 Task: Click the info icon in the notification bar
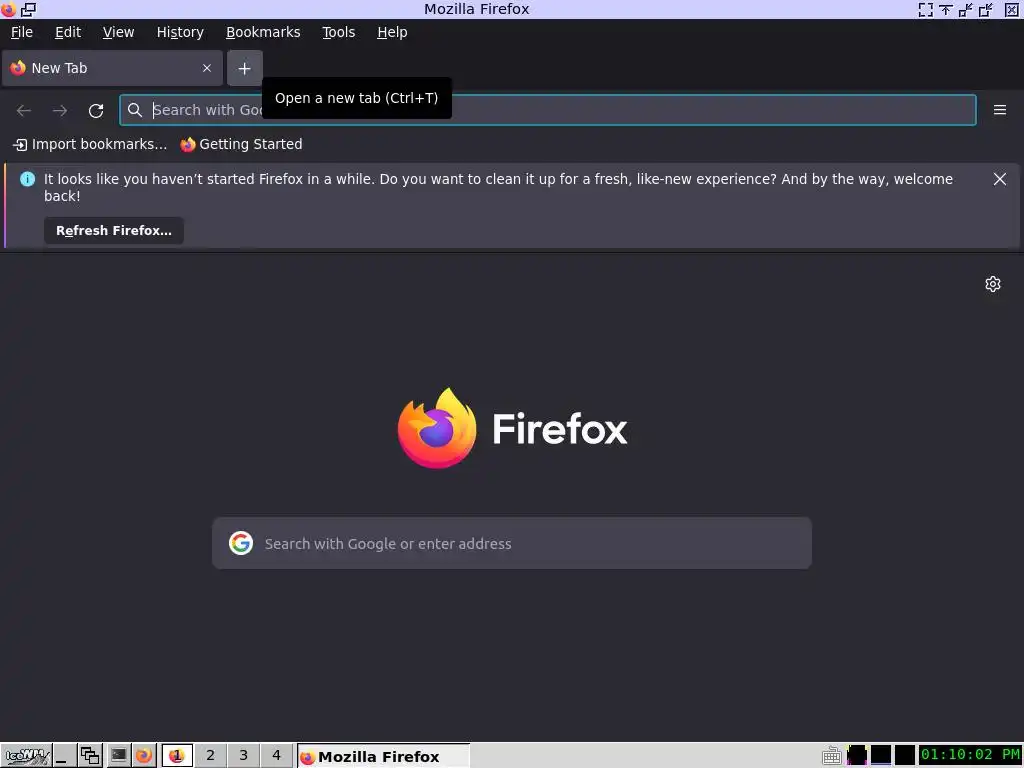pos(27,179)
